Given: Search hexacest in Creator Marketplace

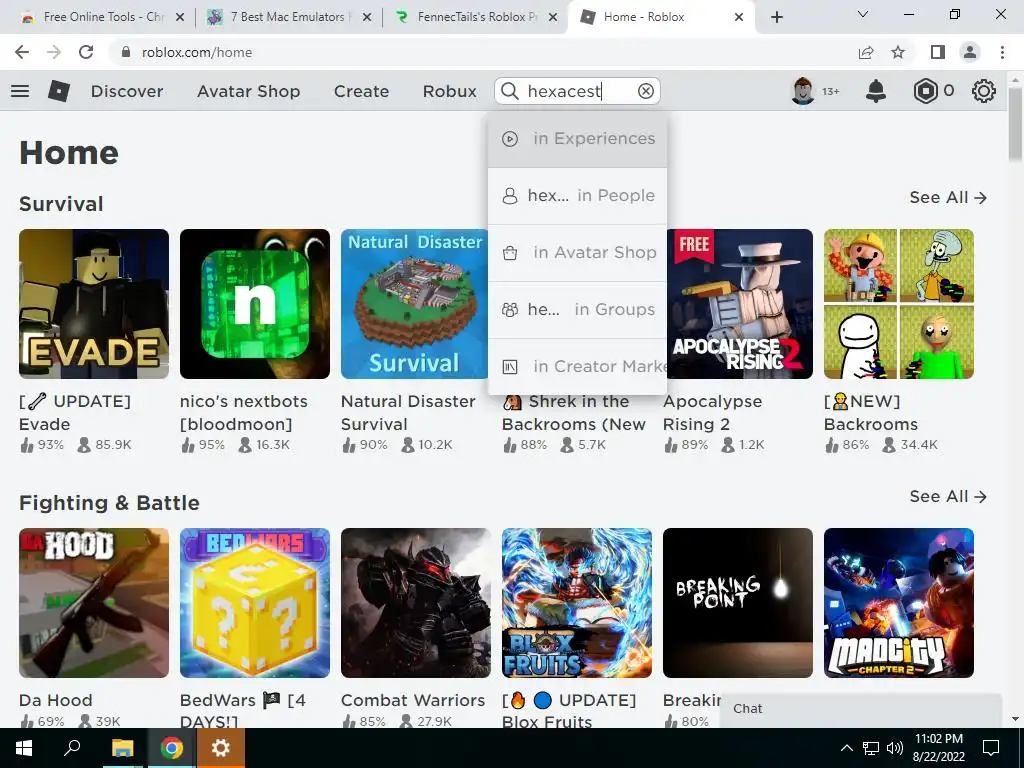Looking at the screenshot, I should 577,366.
